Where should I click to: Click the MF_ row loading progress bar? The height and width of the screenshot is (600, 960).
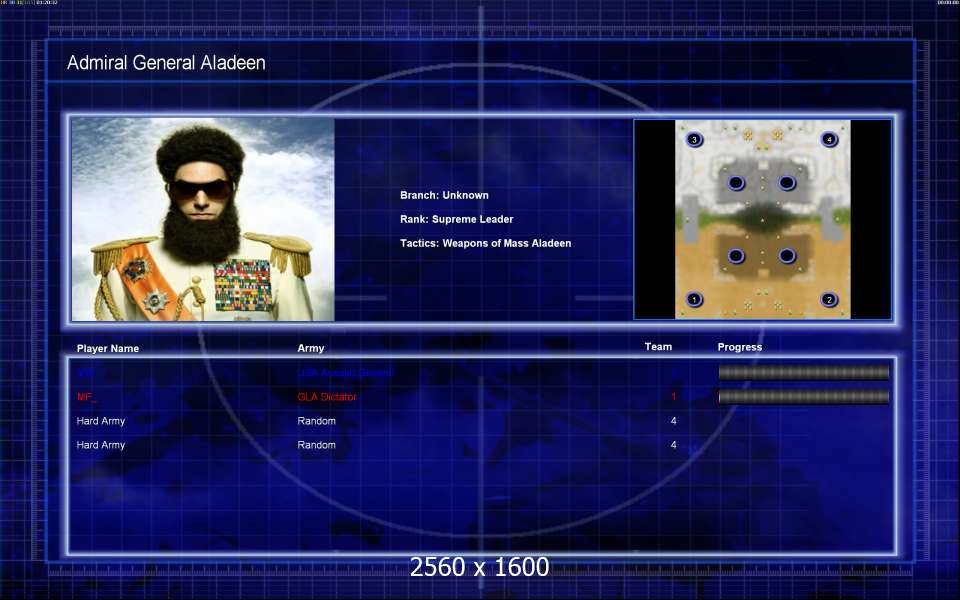tap(803, 397)
